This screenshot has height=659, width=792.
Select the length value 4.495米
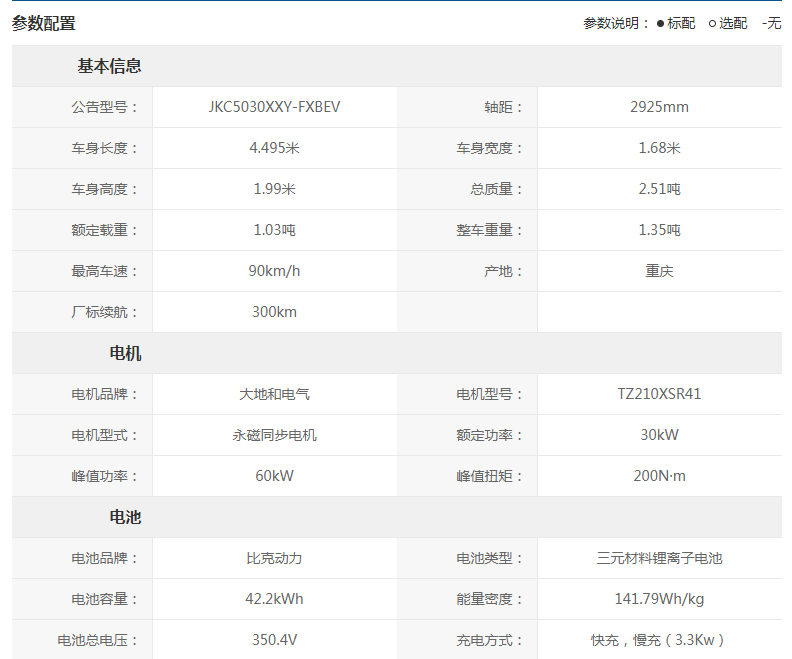tap(274, 148)
